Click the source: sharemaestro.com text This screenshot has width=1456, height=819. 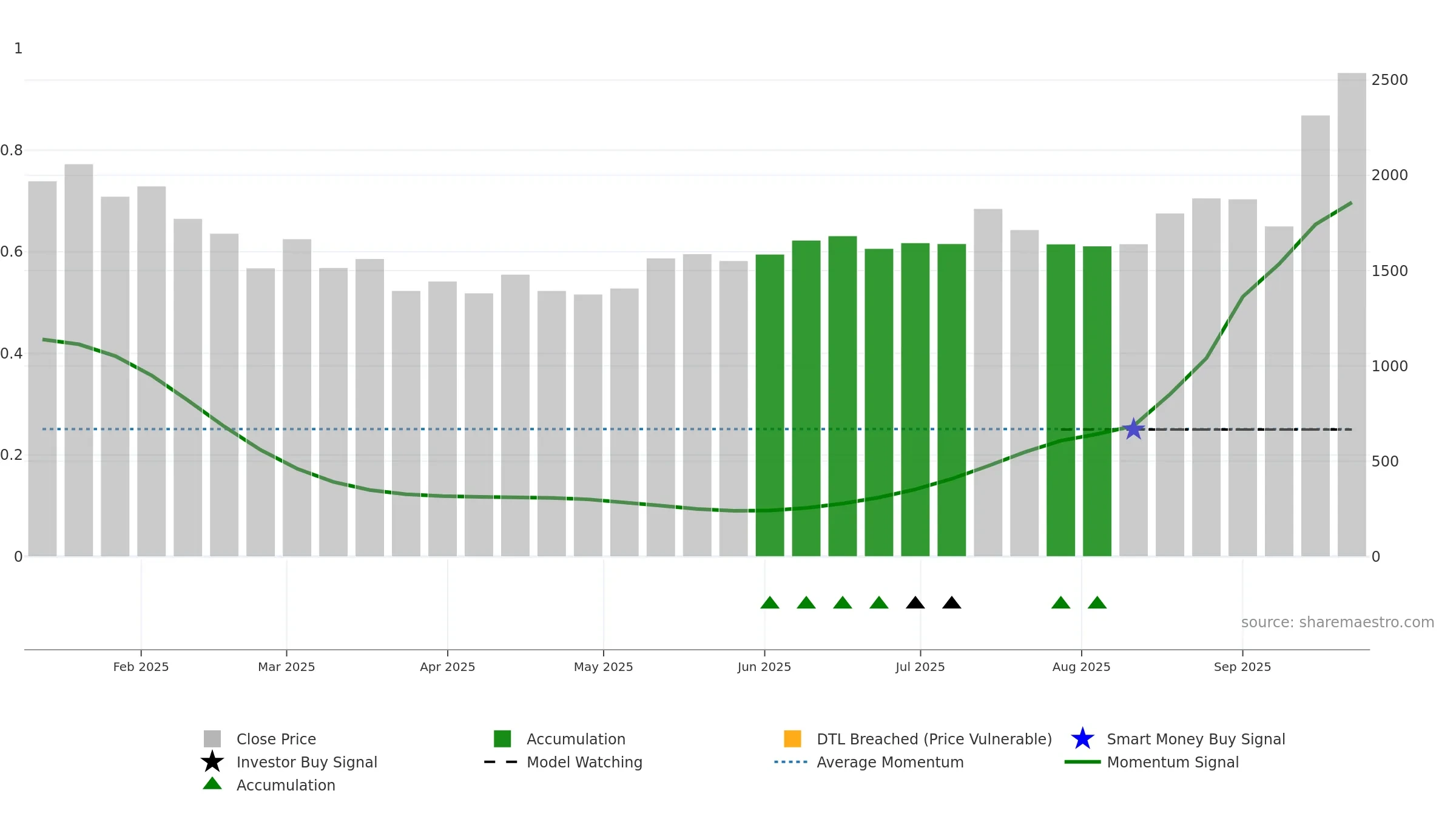point(1338,622)
